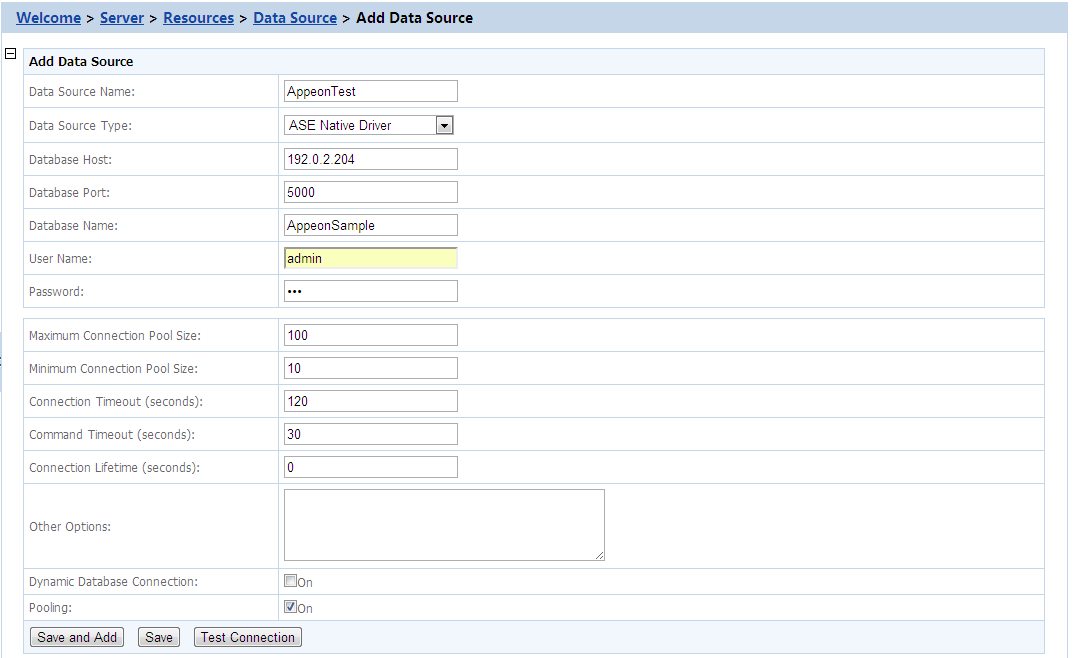Click the Save button

158,637
